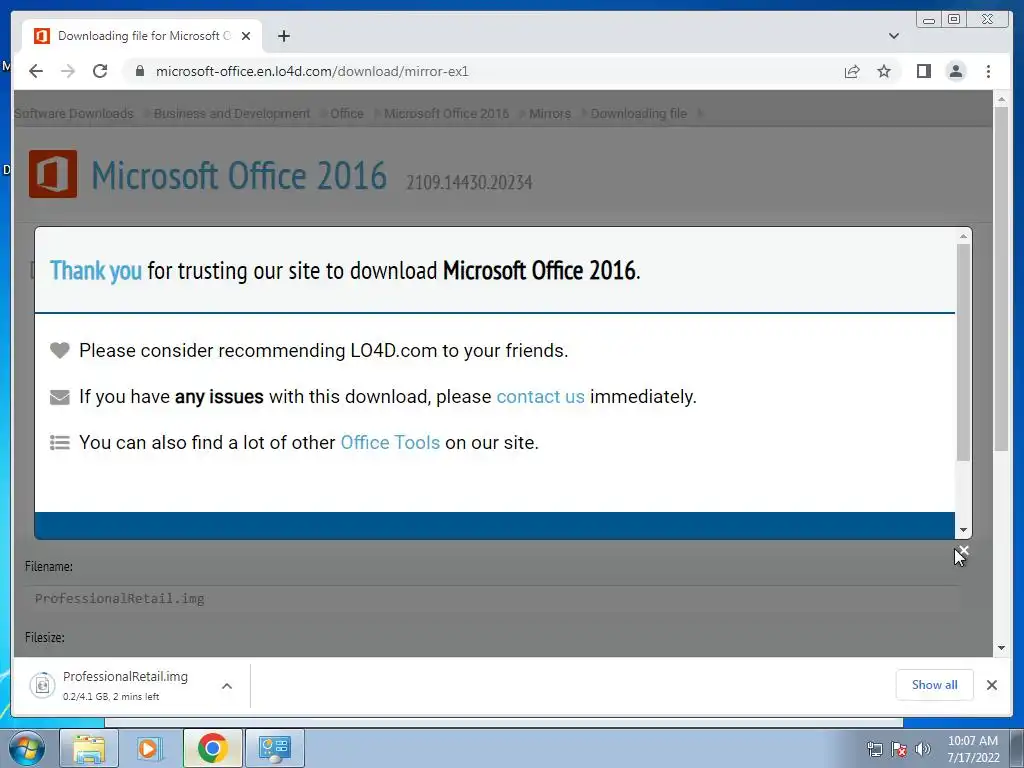
Task: Click the ProfessionalRetail.img filename text
Action: [x=120, y=598]
